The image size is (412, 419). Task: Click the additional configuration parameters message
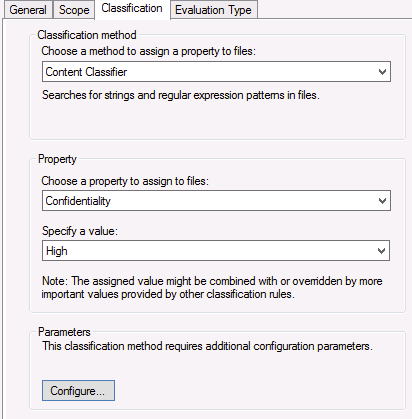tap(207, 346)
